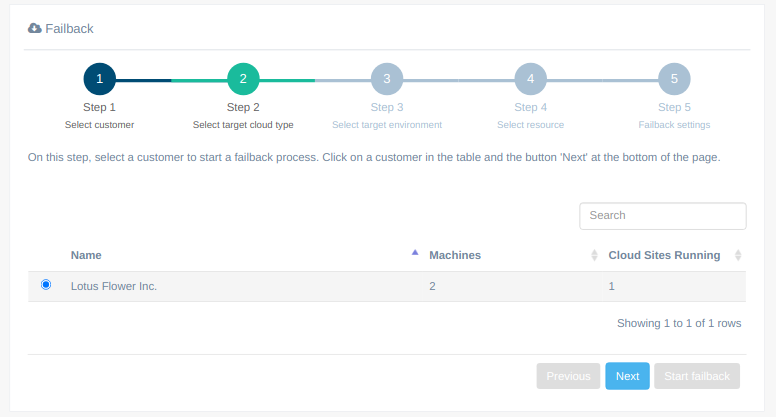Click the Select resource step label
Viewport: 776px width, 417px height.
point(531,125)
